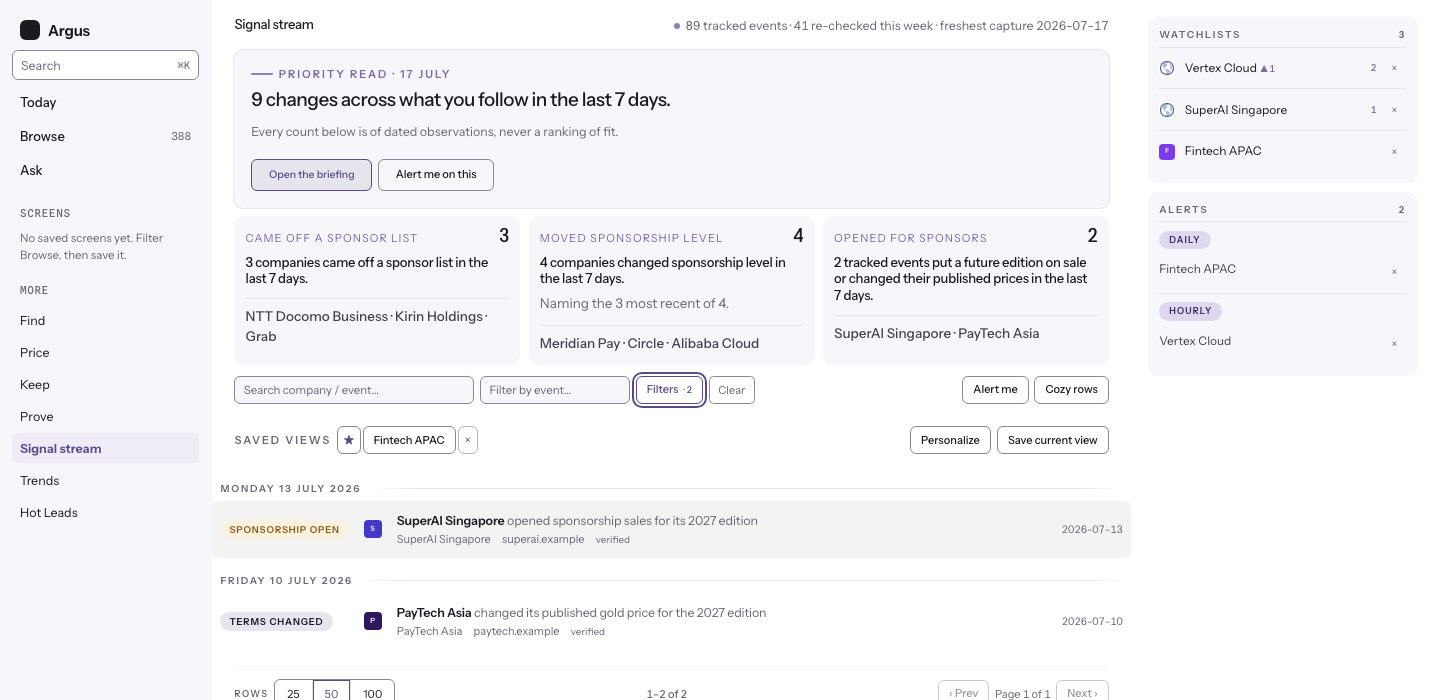Open the Moved Sponsorship Level card
1440x700 pixels.
[671, 290]
